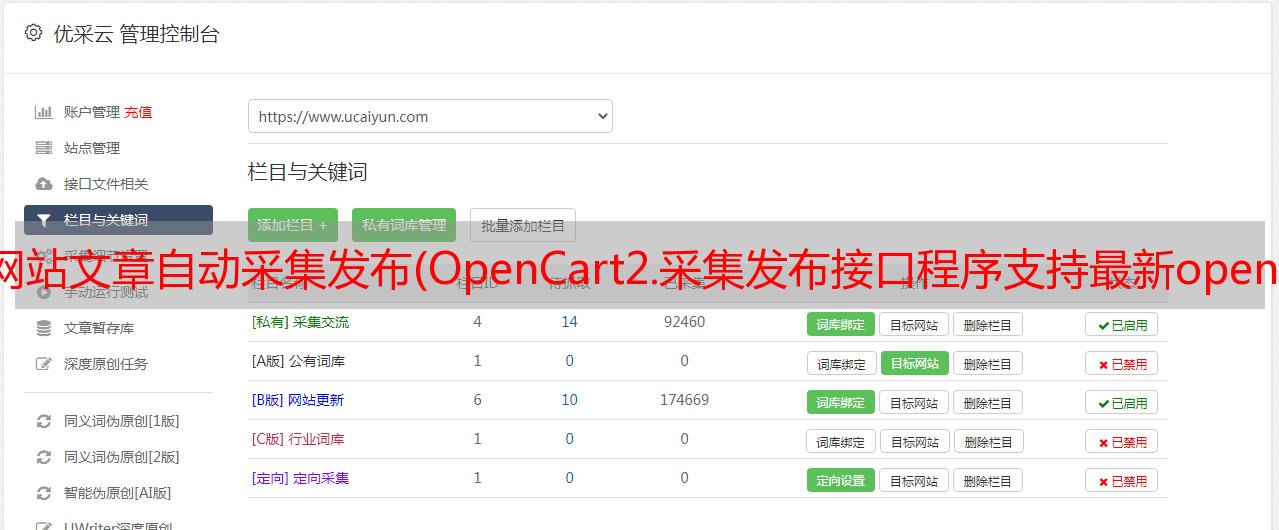Open 智能伪原创[AI版] in the sidebar
The width and height of the screenshot is (1279, 530).
[118, 493]
